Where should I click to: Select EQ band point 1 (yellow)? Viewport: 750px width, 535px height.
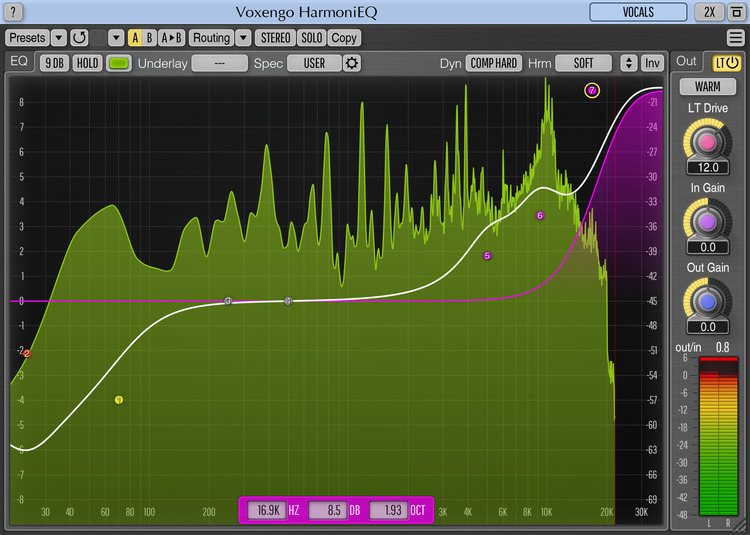click(119, 400)
